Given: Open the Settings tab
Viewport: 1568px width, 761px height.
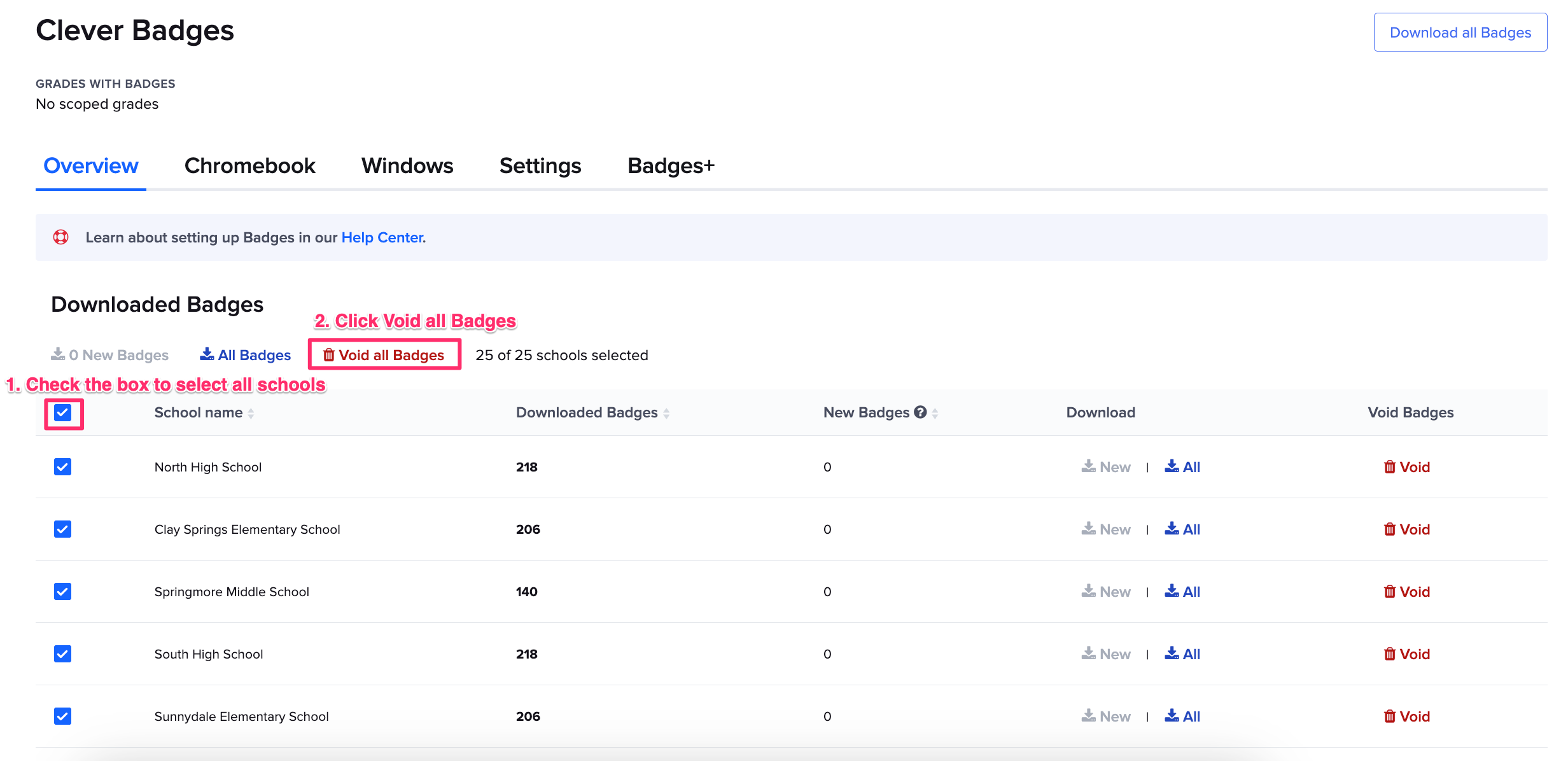Looking at the screenshot, I should (540, 166).
